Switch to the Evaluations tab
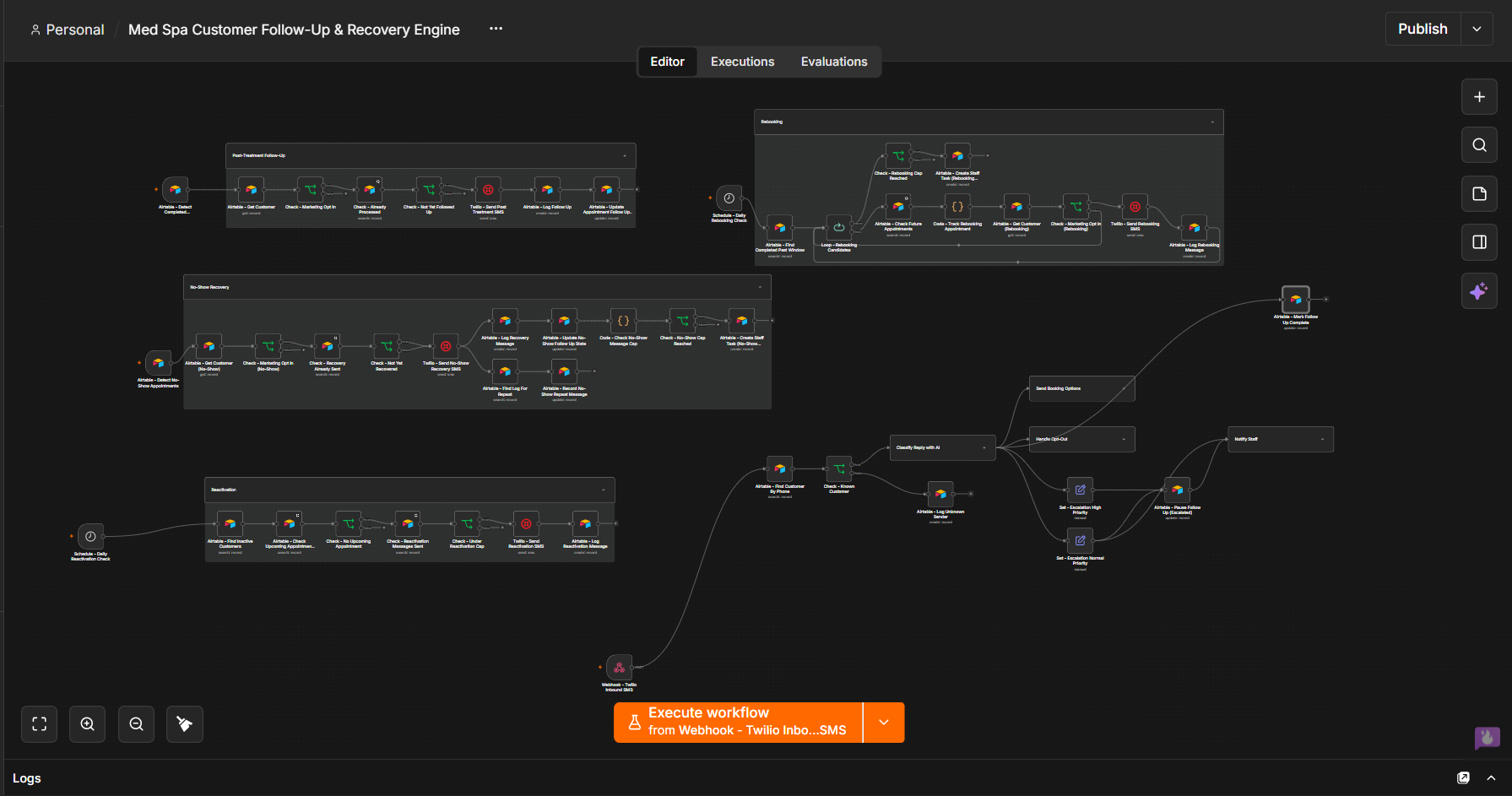The height and width of the screenshot is (796, 1512). pos(834,62)
